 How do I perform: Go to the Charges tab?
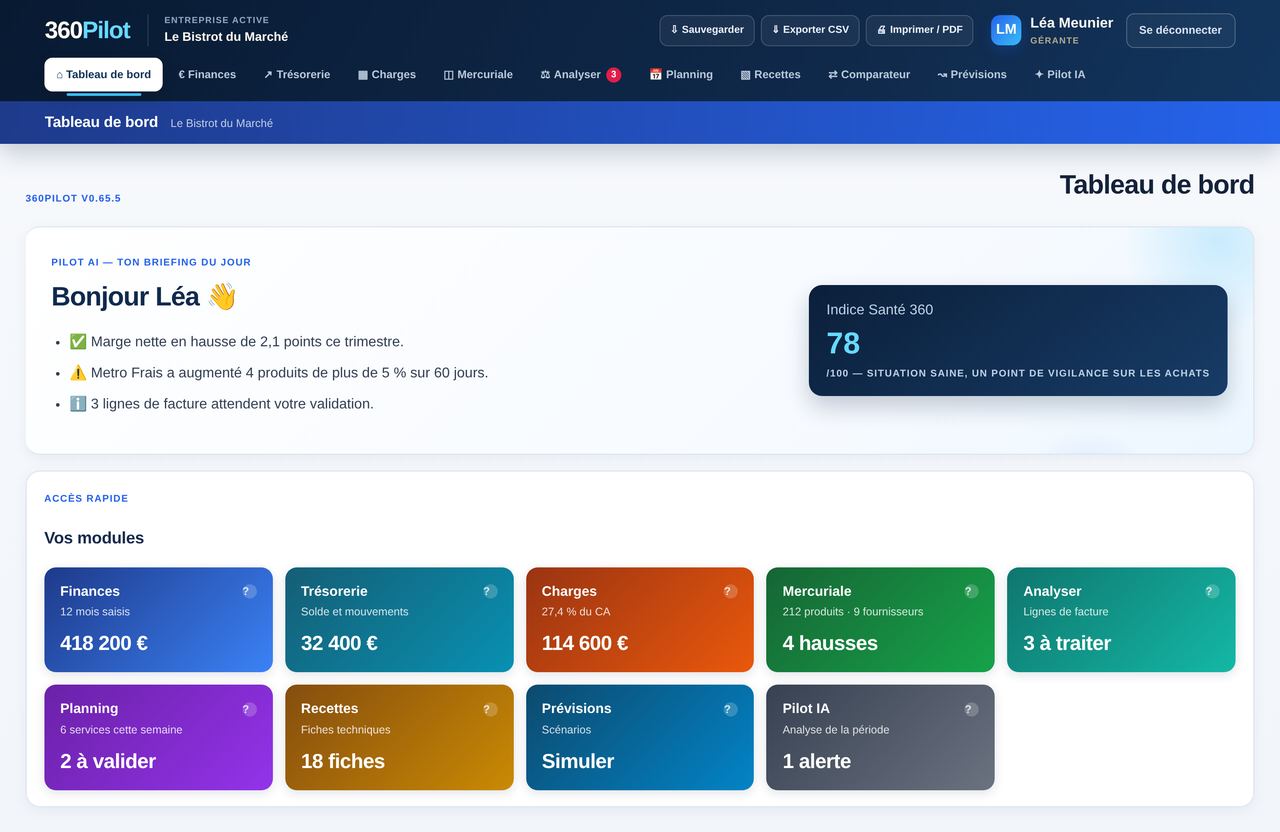coord(387,74)
